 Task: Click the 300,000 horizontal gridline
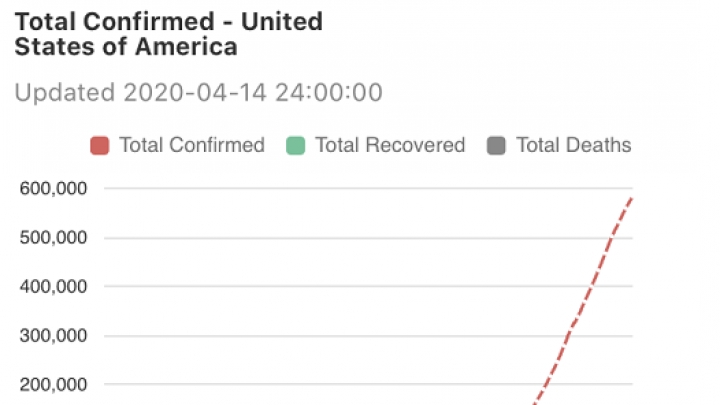(350, 336)
